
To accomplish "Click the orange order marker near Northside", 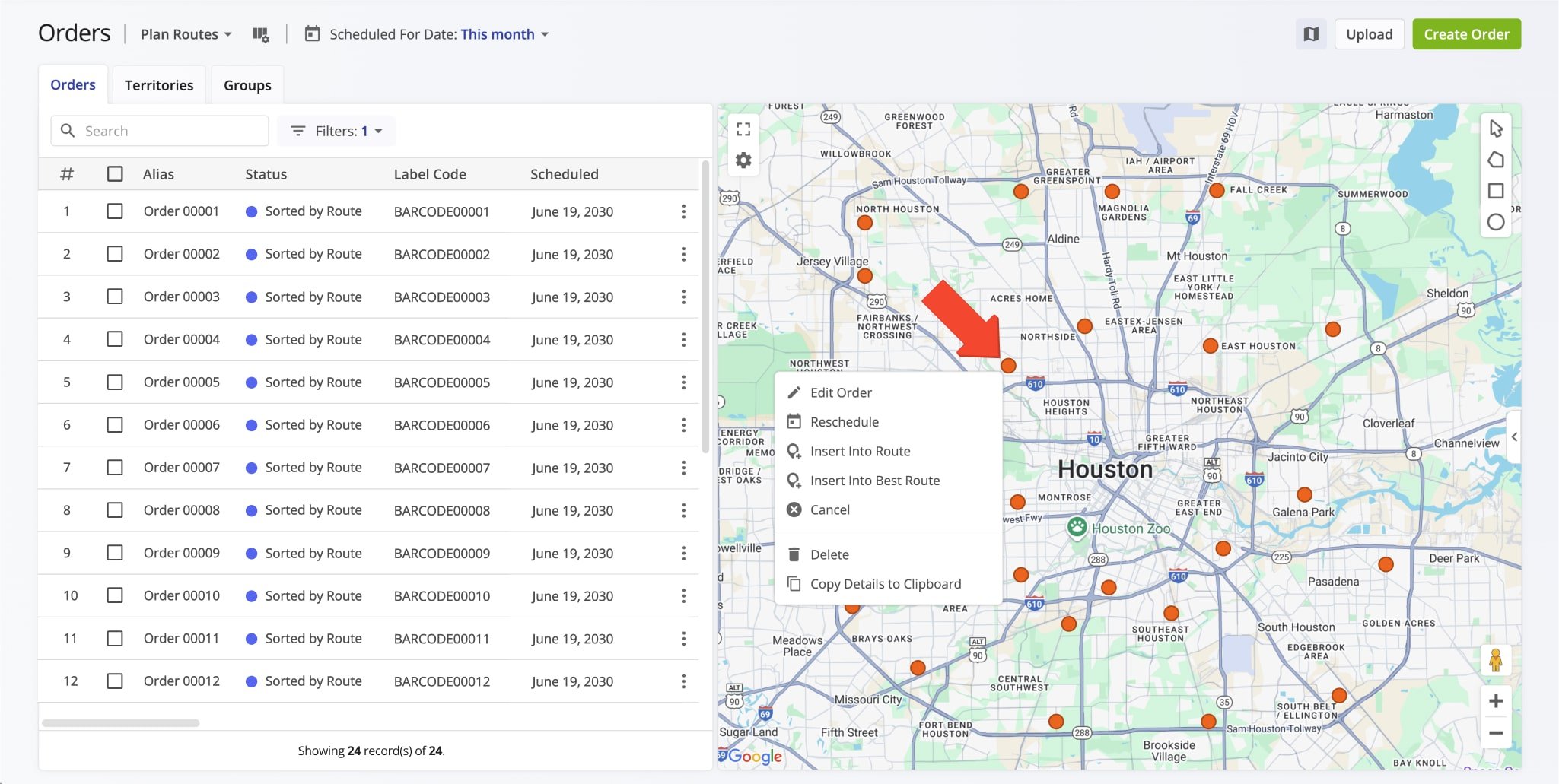I will [x=1085, y=326].
